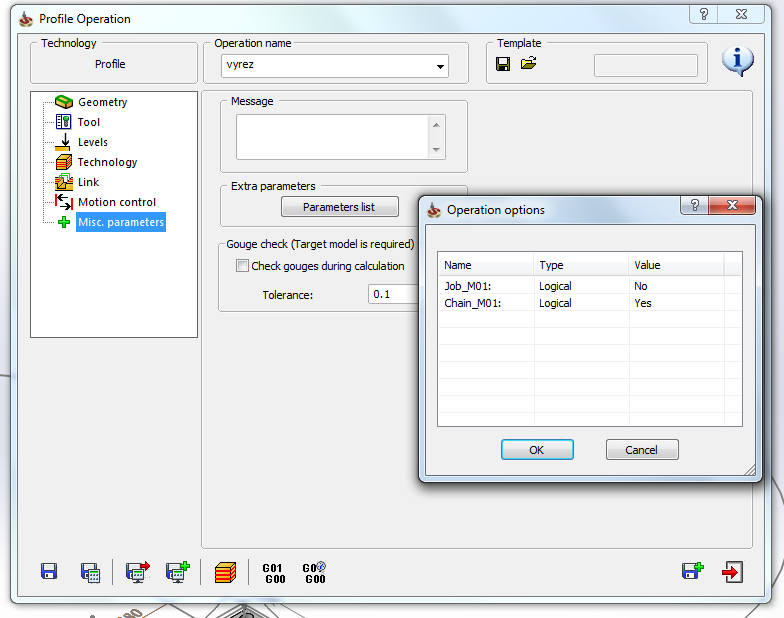This screenshot has width=784, height=618.
Task: Click Logical type in Job_M01 row
Action: point(555,286)
